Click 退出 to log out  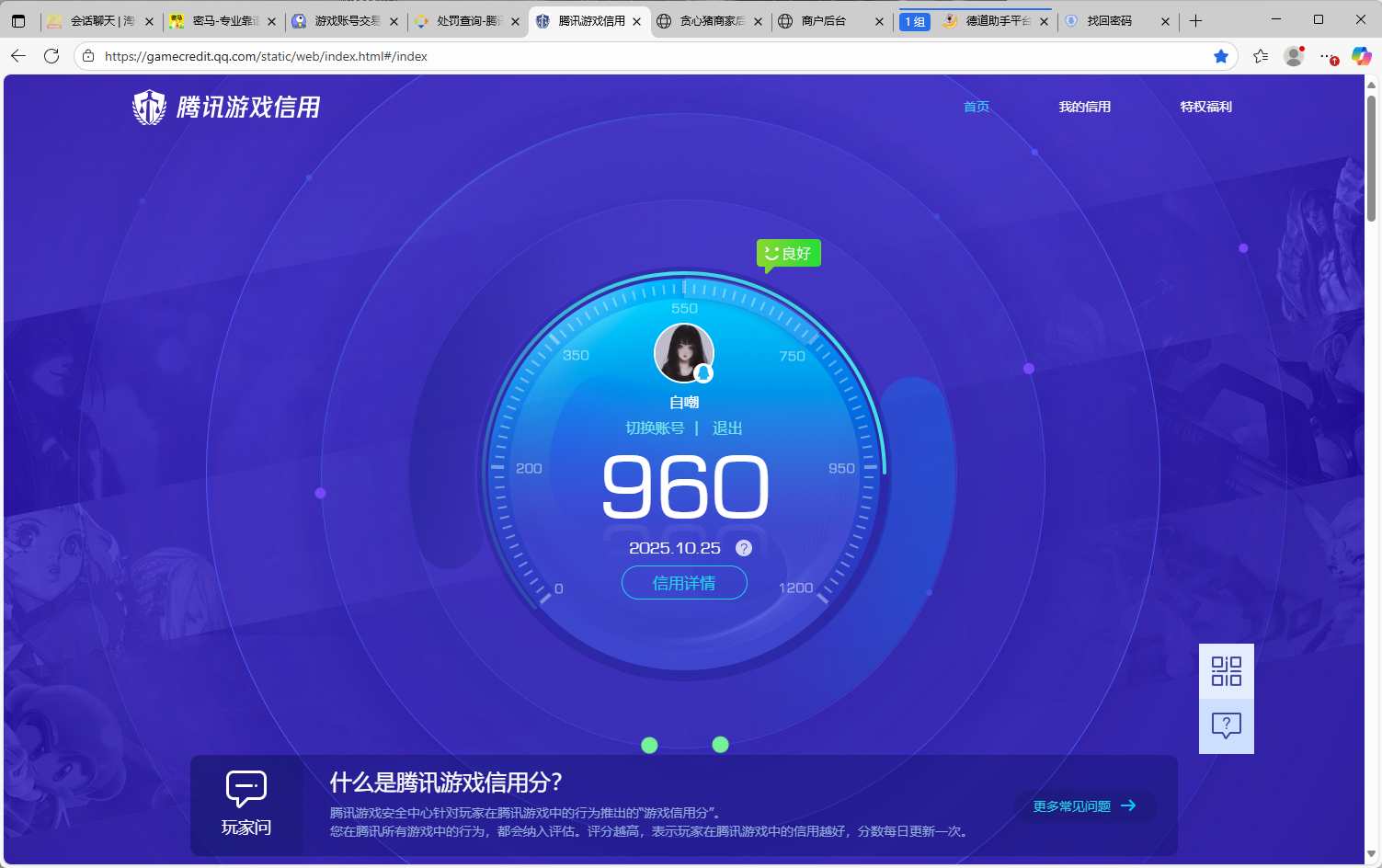[x=727, y=428]
